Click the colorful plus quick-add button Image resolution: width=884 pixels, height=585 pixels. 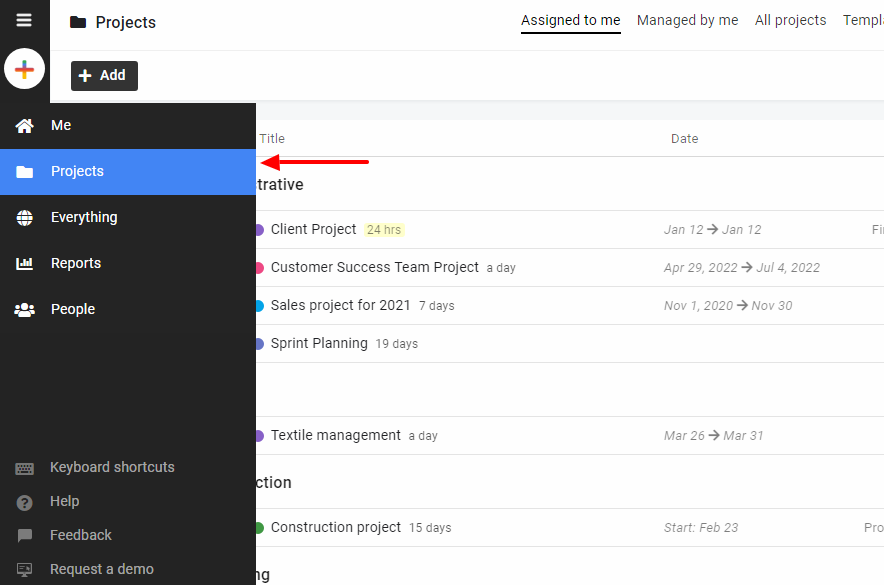pos(24,69)
